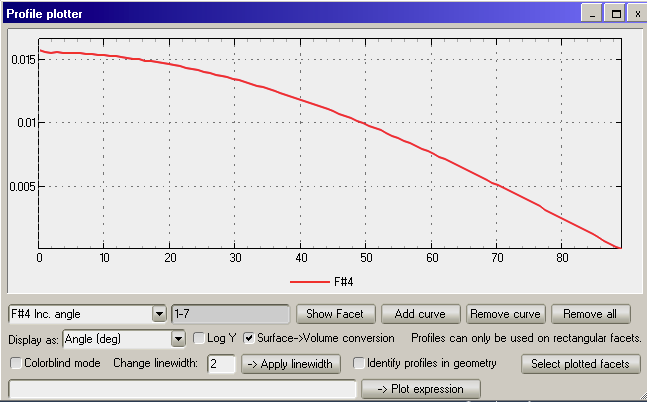
Task: Minimize the Profile plotter window
Action: tap(595, 13)
